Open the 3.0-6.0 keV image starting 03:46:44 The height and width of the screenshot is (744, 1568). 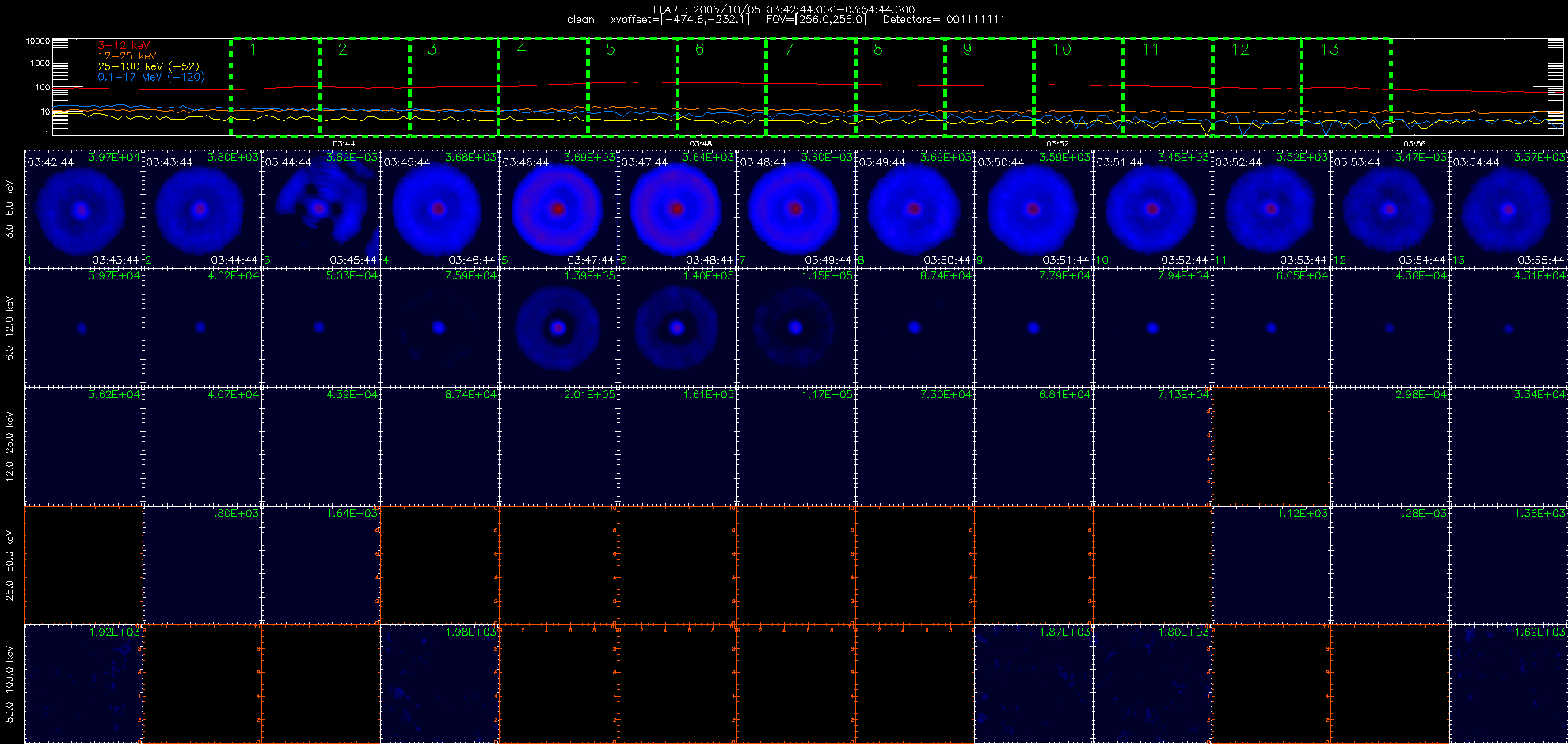558,209
